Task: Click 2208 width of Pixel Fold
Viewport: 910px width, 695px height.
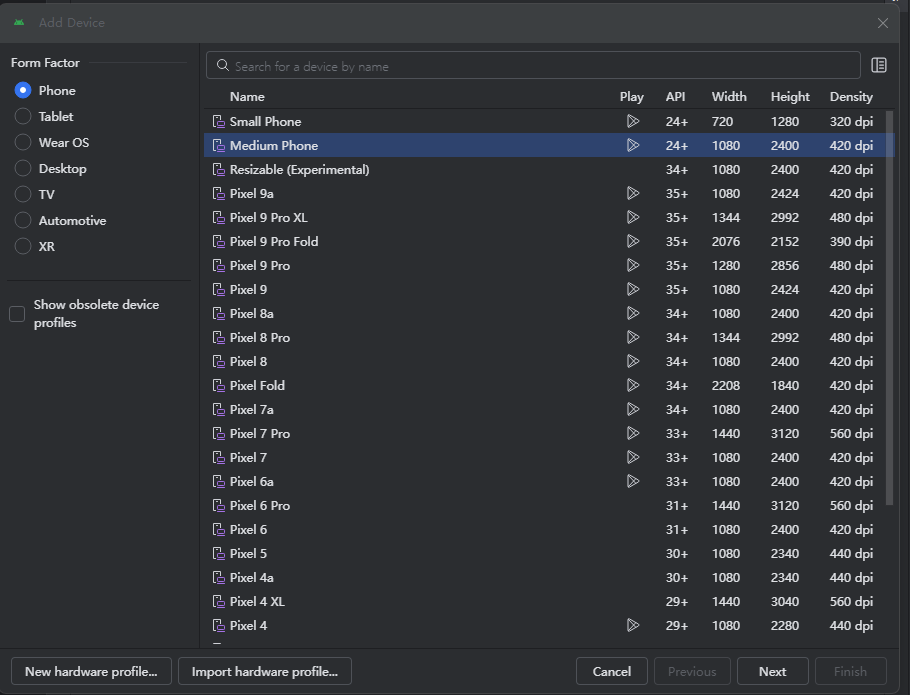Action: [x=725, y=385]
